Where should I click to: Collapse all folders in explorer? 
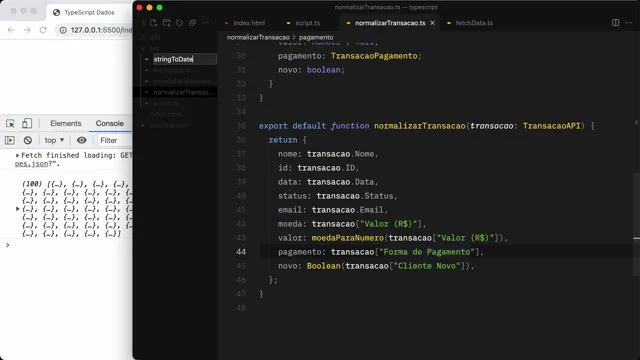[x=192, y=23]
